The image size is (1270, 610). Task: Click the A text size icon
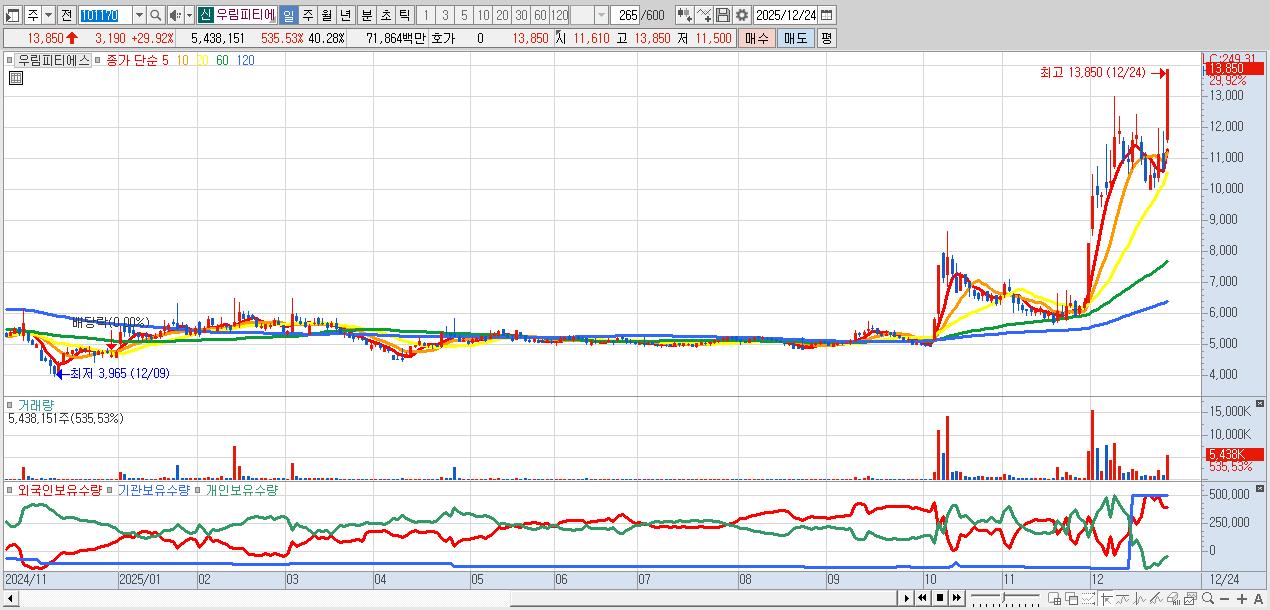(1258, 599)
